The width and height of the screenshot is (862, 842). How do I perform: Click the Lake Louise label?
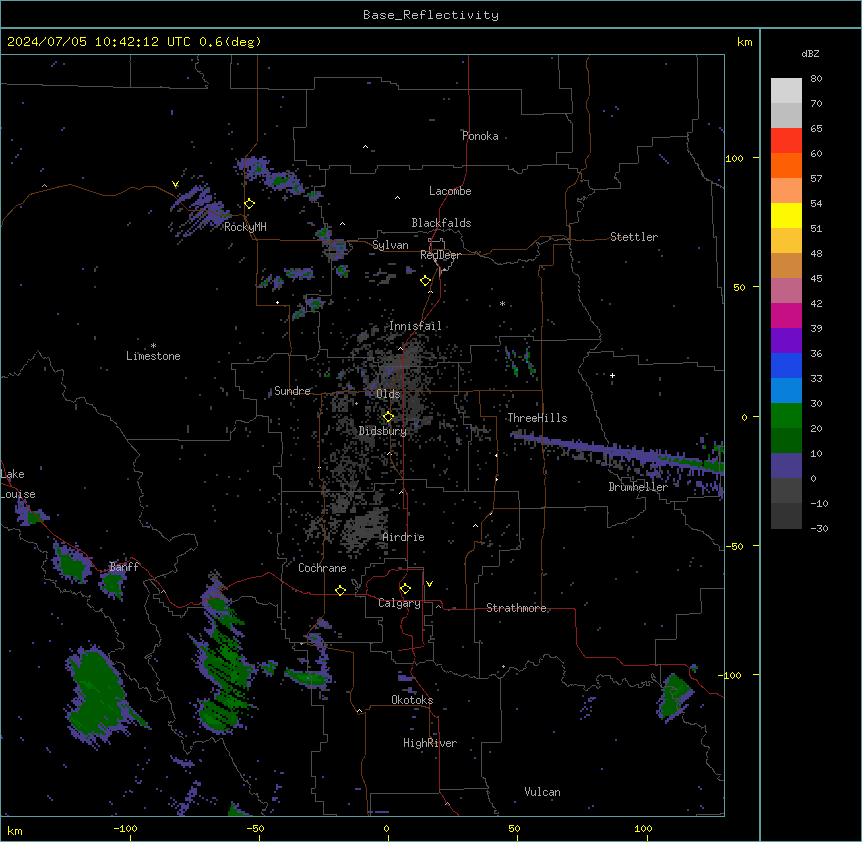(16, 484)
